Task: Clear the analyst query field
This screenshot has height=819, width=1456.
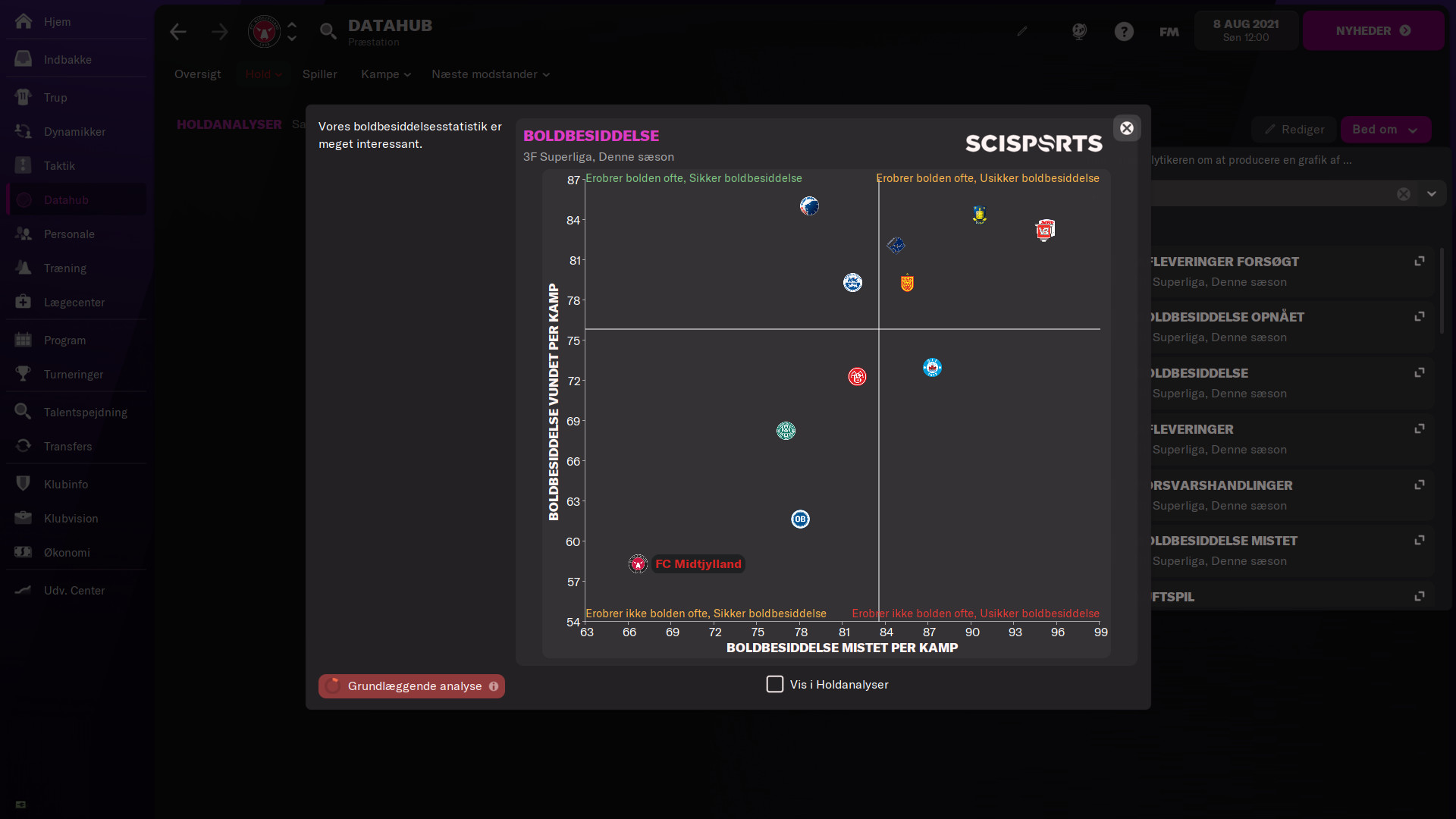Action: [x=1404, y=194]
